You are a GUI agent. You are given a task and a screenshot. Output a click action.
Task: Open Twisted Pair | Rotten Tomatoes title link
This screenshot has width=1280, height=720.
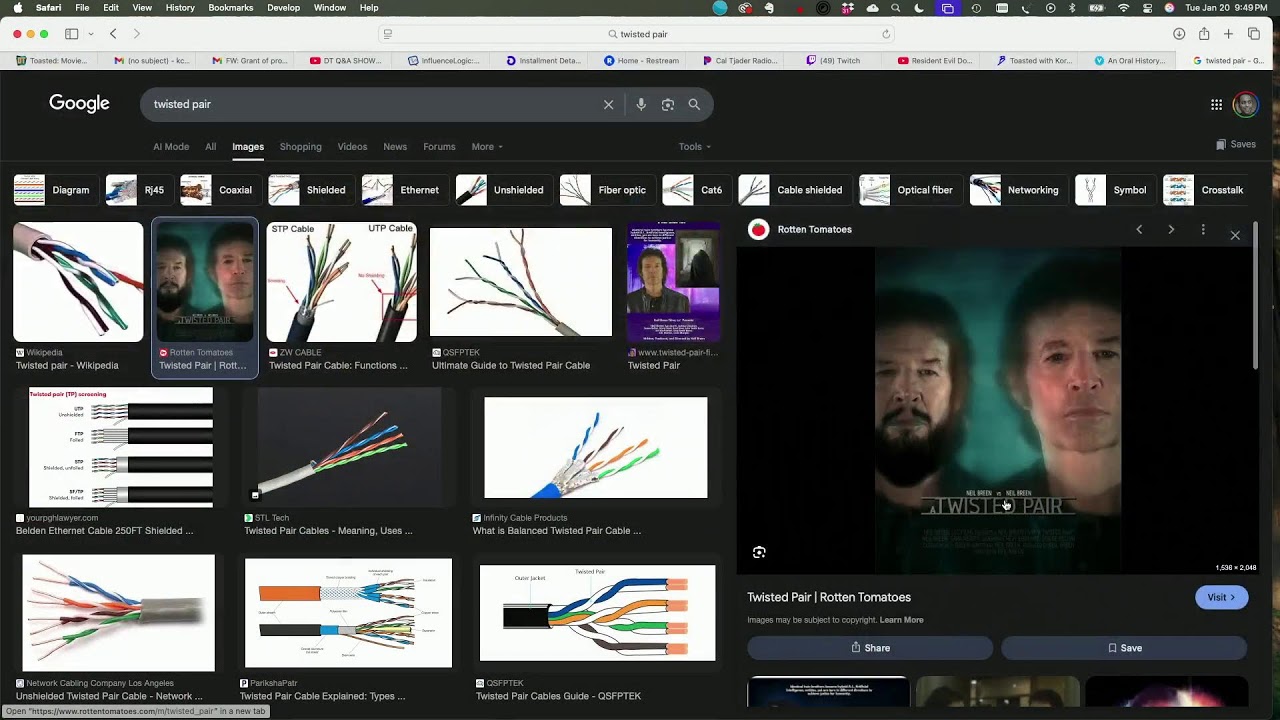829,597
